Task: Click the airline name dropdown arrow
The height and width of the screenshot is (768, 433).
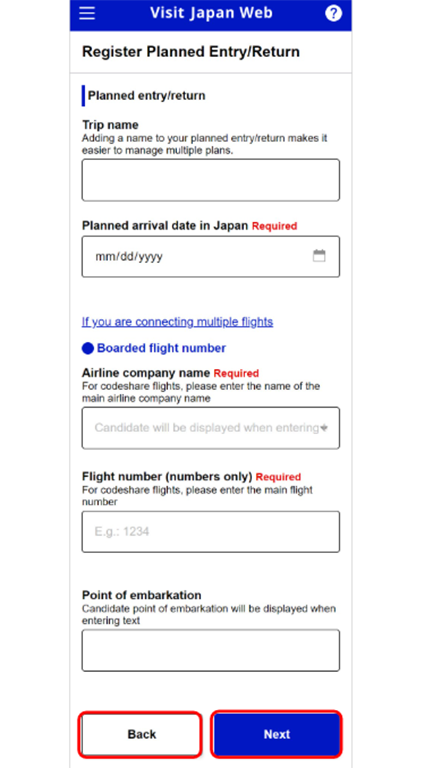Action: point(324,428)
